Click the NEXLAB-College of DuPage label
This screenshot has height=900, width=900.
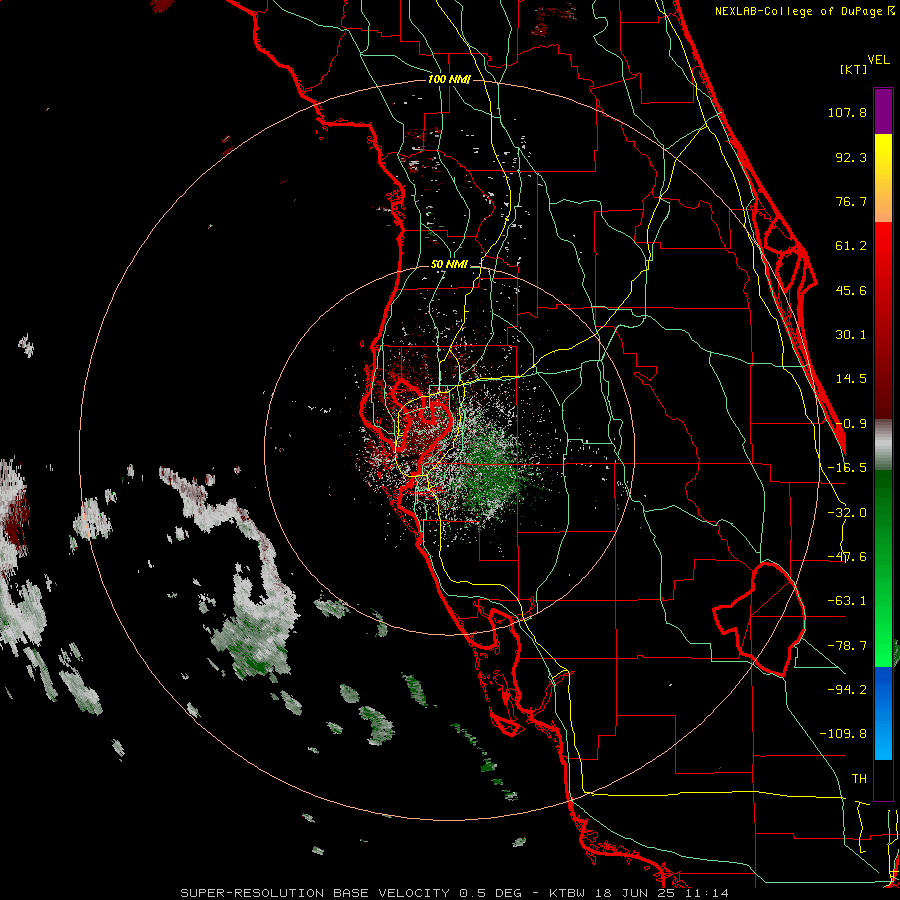coord(805,11)
